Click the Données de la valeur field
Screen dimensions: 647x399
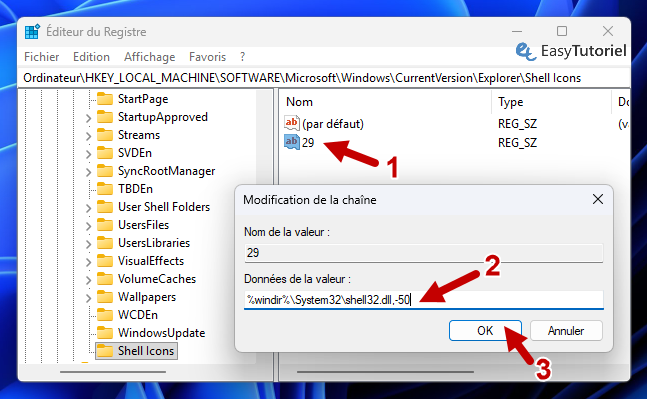pos(424,300)
